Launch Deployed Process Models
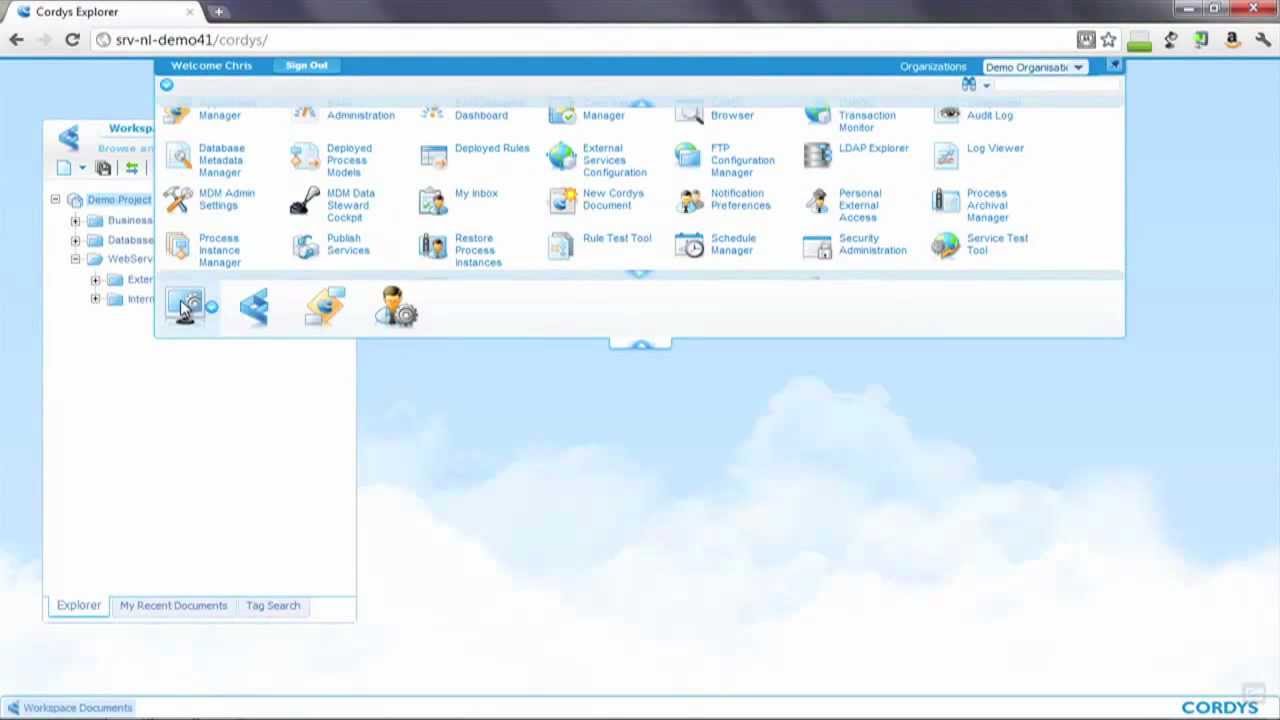1280x720 pixels. [x=305, y=157]
